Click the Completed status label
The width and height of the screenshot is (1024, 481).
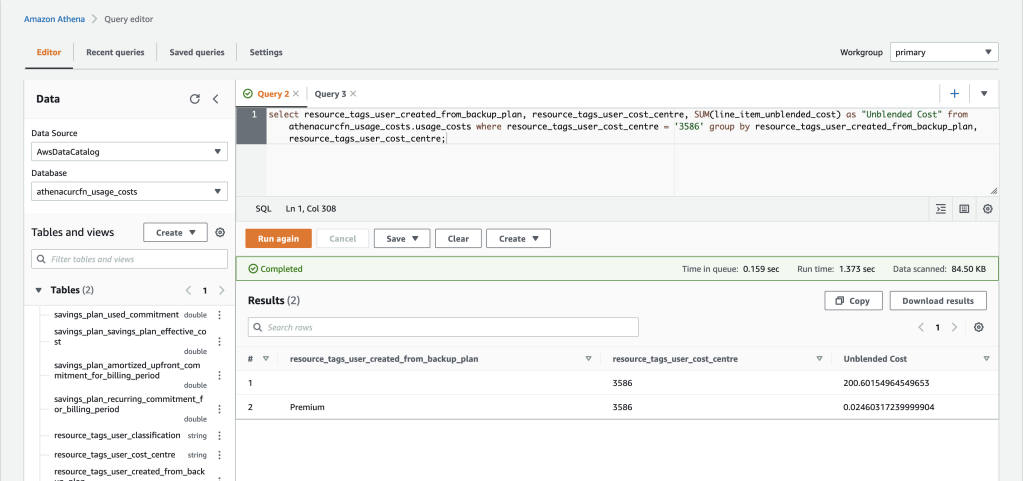[x=276, y=269]
